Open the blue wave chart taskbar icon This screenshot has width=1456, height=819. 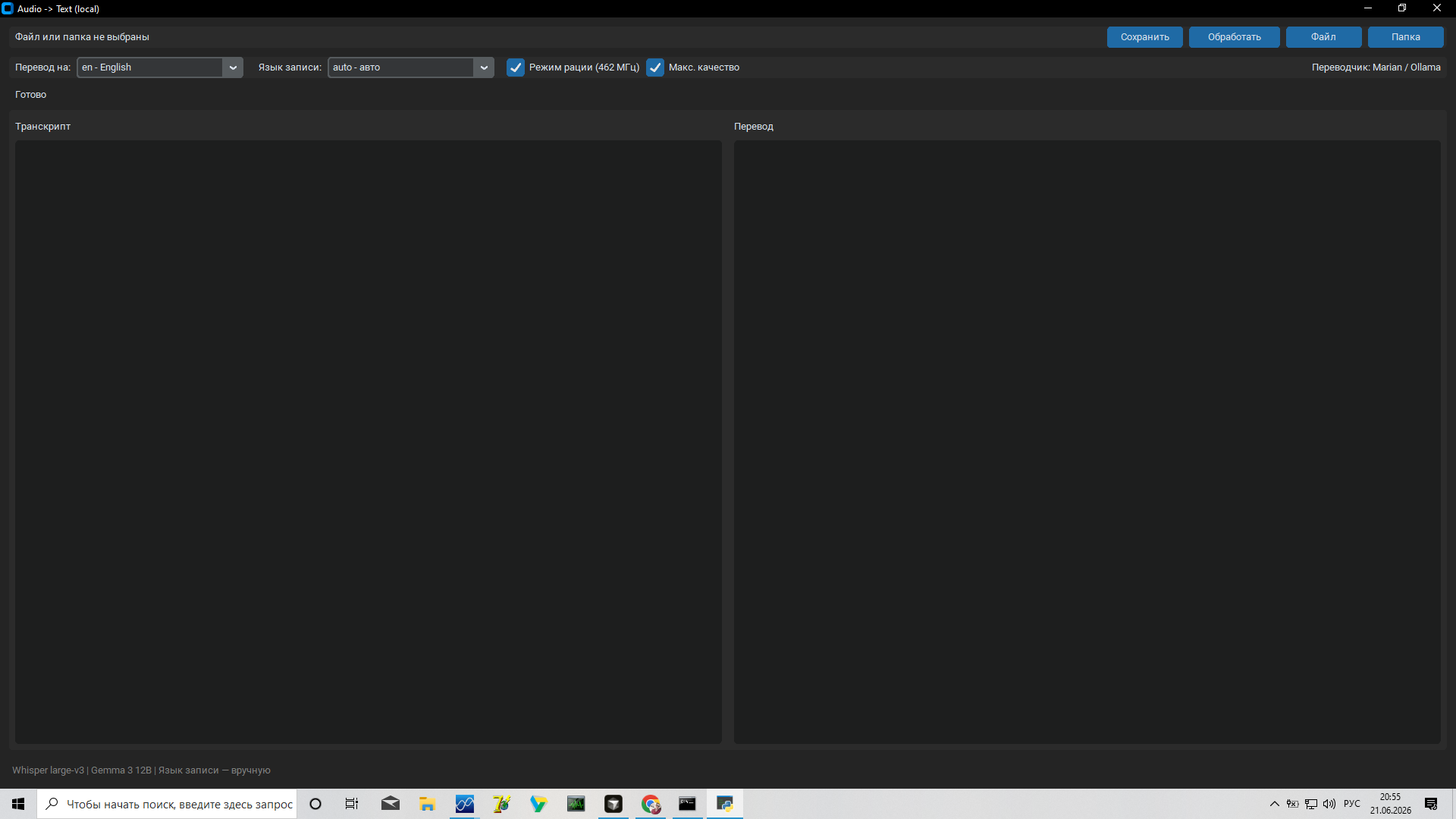tap(465, 804)
